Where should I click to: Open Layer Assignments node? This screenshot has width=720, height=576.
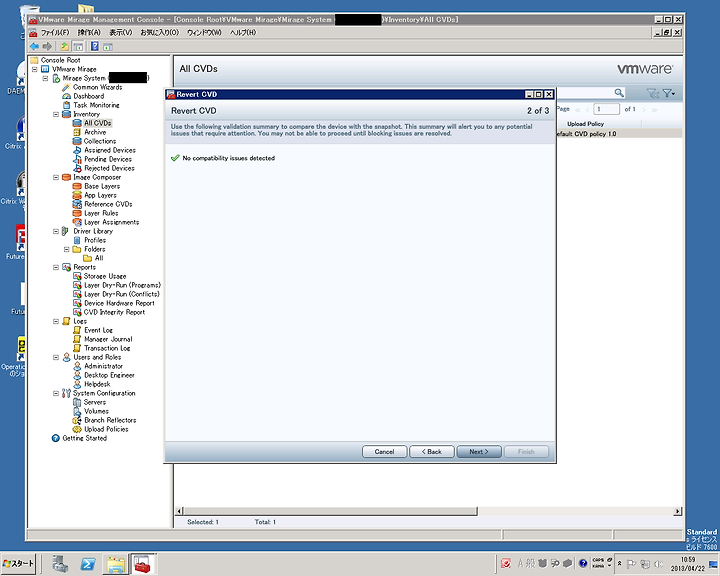click(112, 222)
